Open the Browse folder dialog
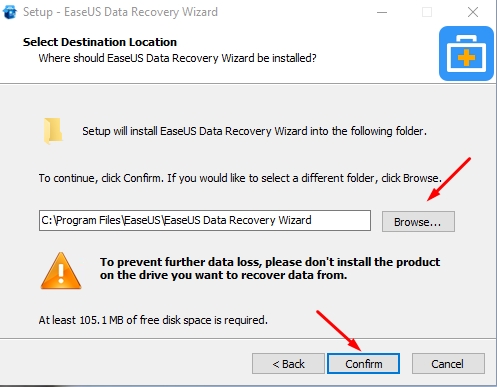Screen dimensions: 497x387 click(418, 221)
